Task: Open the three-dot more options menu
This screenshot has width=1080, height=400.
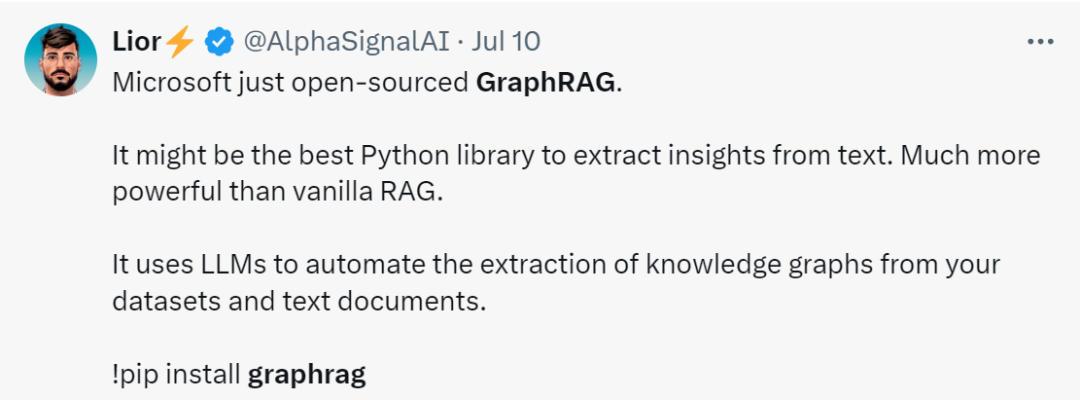Action: (x=1040, y=42)
